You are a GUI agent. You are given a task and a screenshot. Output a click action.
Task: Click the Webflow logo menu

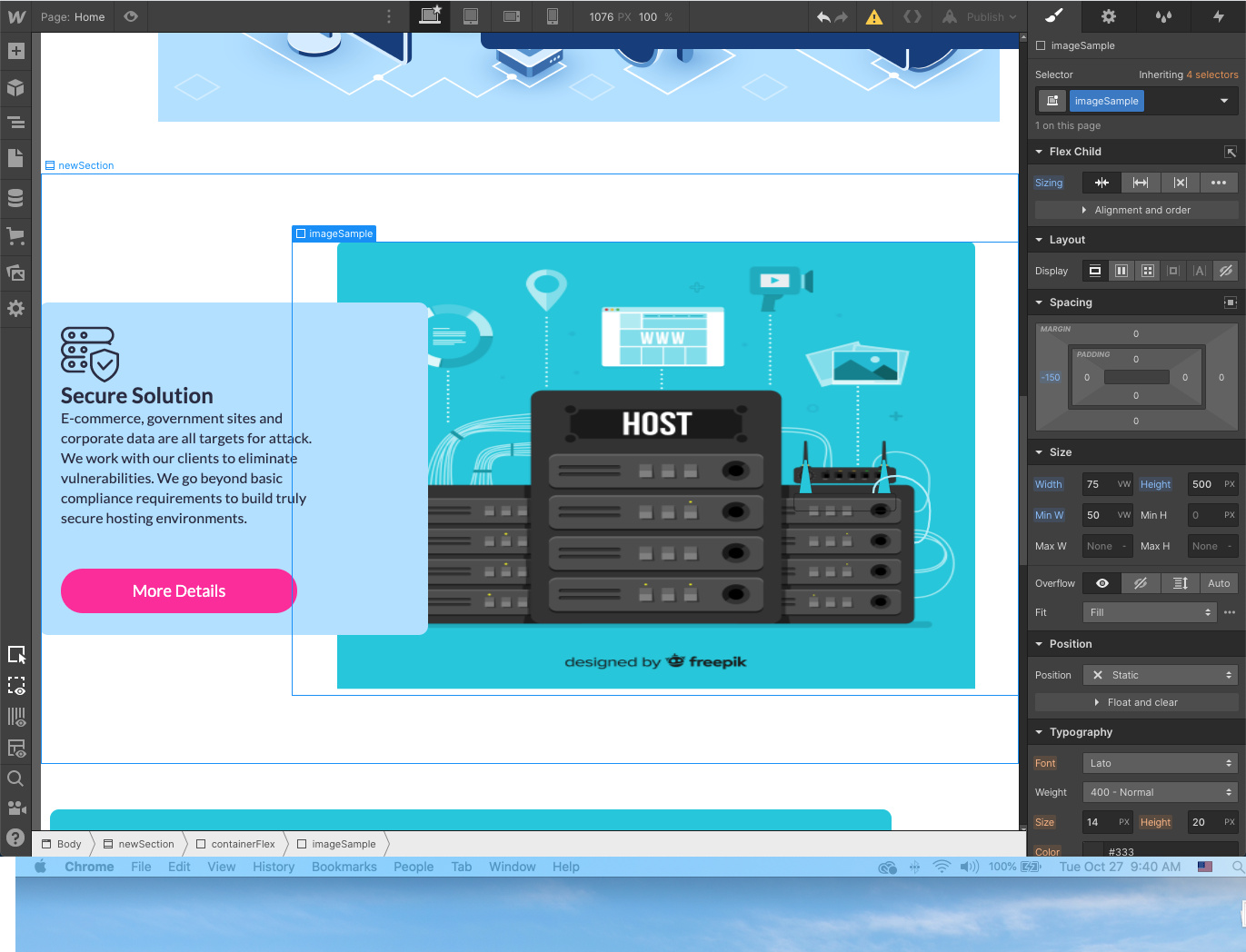[16, 16]
